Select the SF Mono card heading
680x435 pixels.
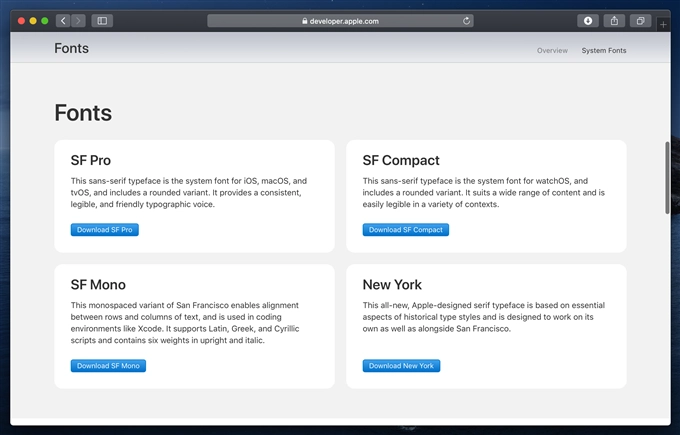tap(98, 285)
